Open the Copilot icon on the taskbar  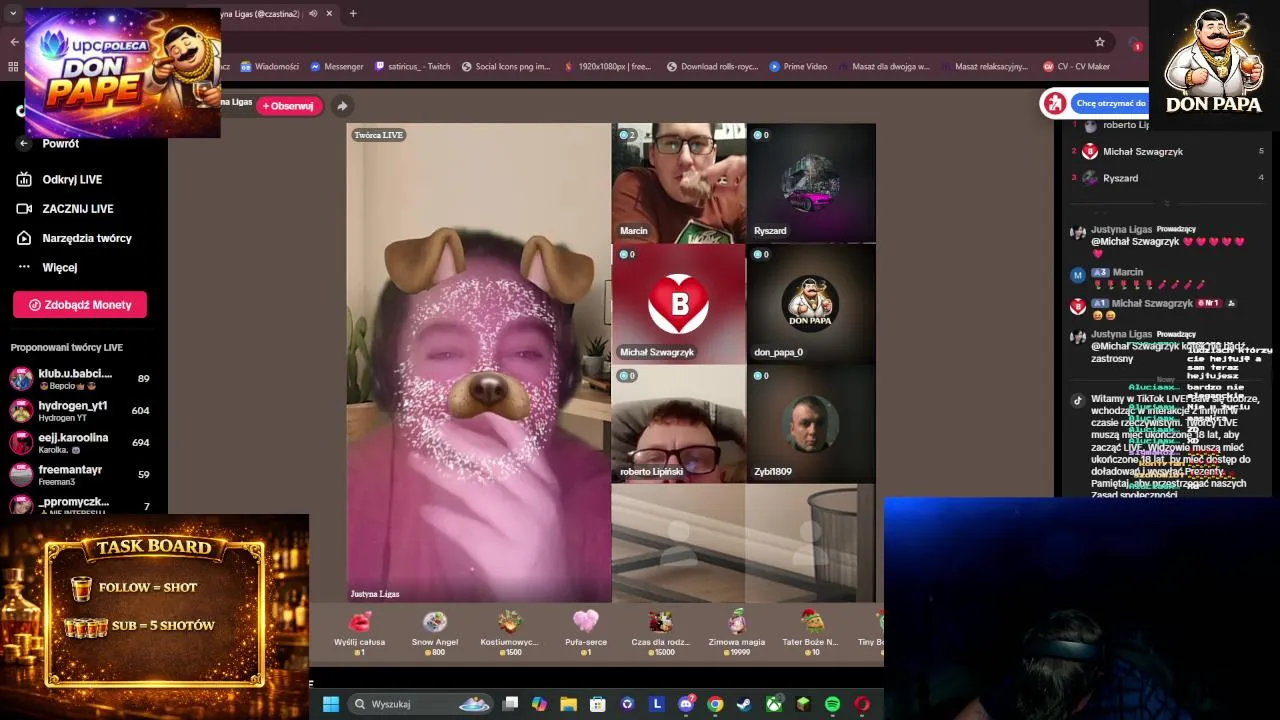(539, 704)
